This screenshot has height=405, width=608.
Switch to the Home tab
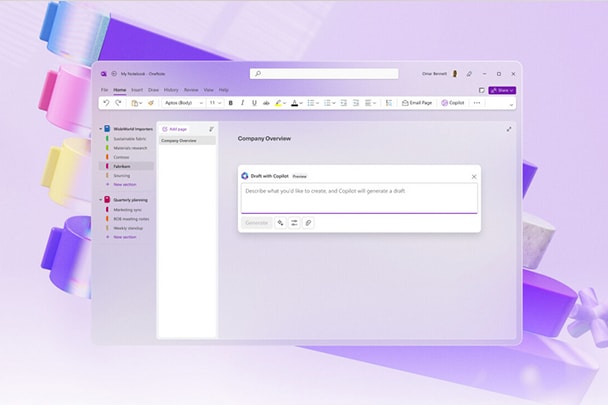(x=119, y=90)
